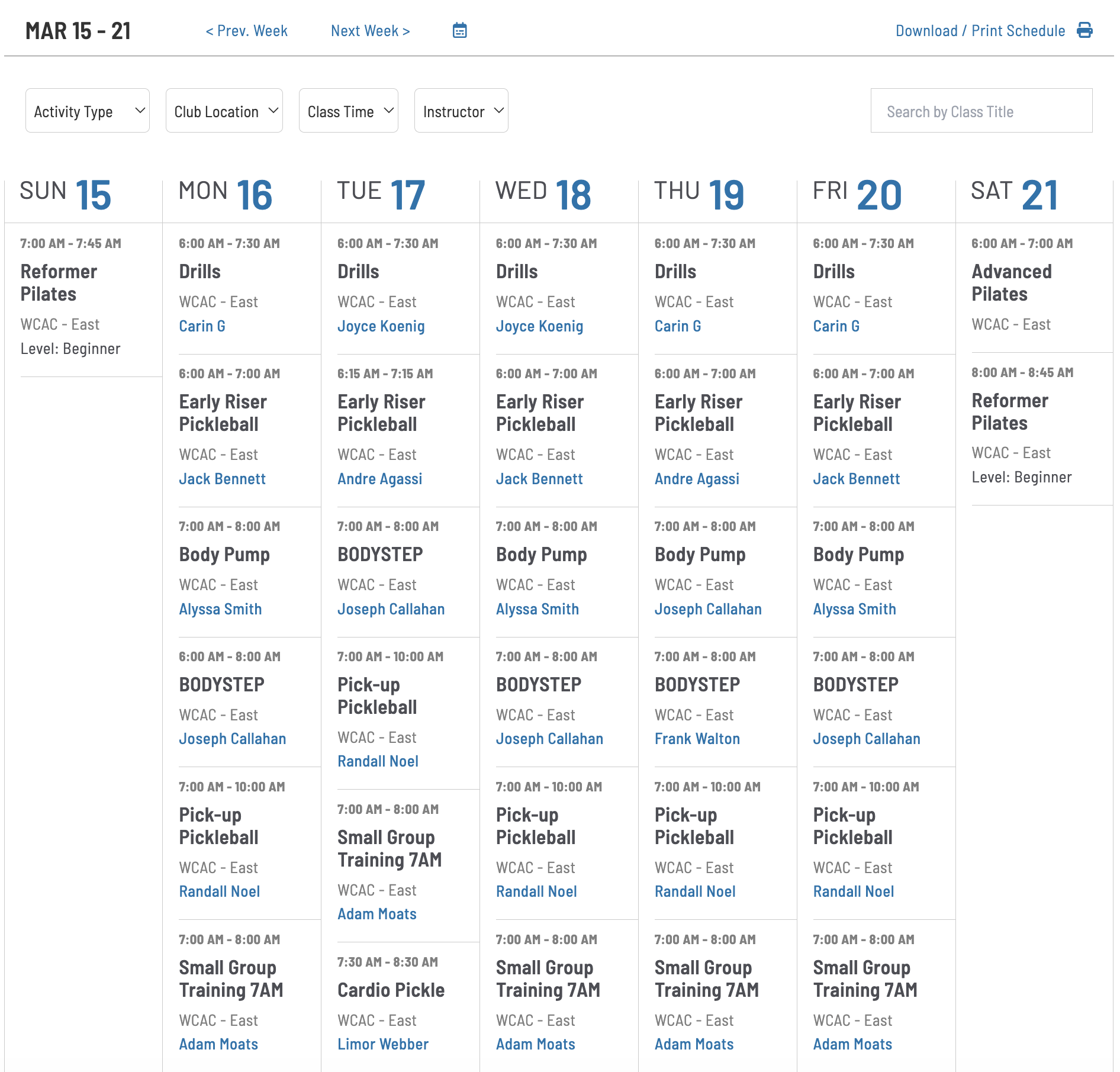
Task: Open Jack Bennett's Early Riser Pickleball Wednesday
Action: pos(539,479)
